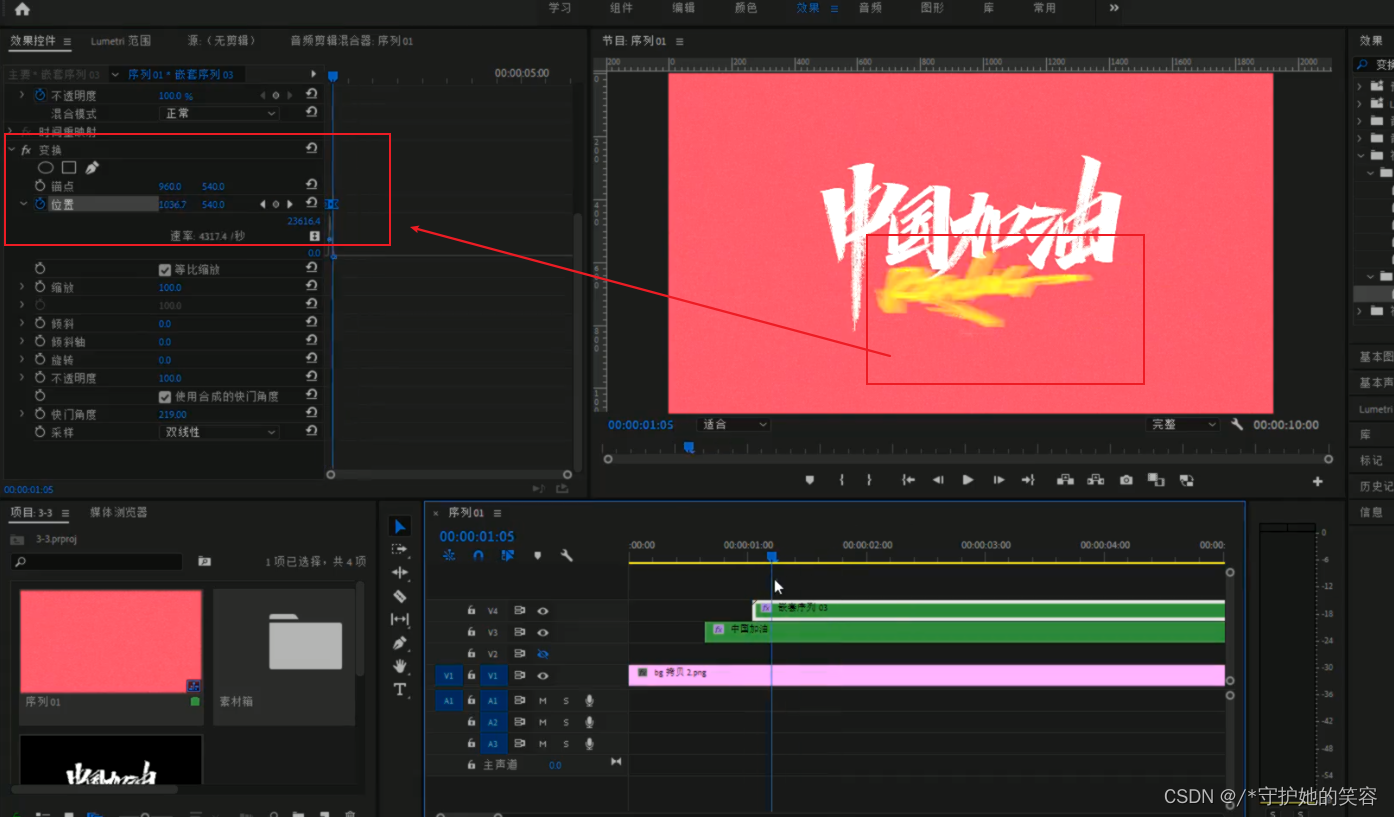Mark Out point in program monitor
Image resolution: width=1394 pixels, height=817 pixels.
pos(870,480)
